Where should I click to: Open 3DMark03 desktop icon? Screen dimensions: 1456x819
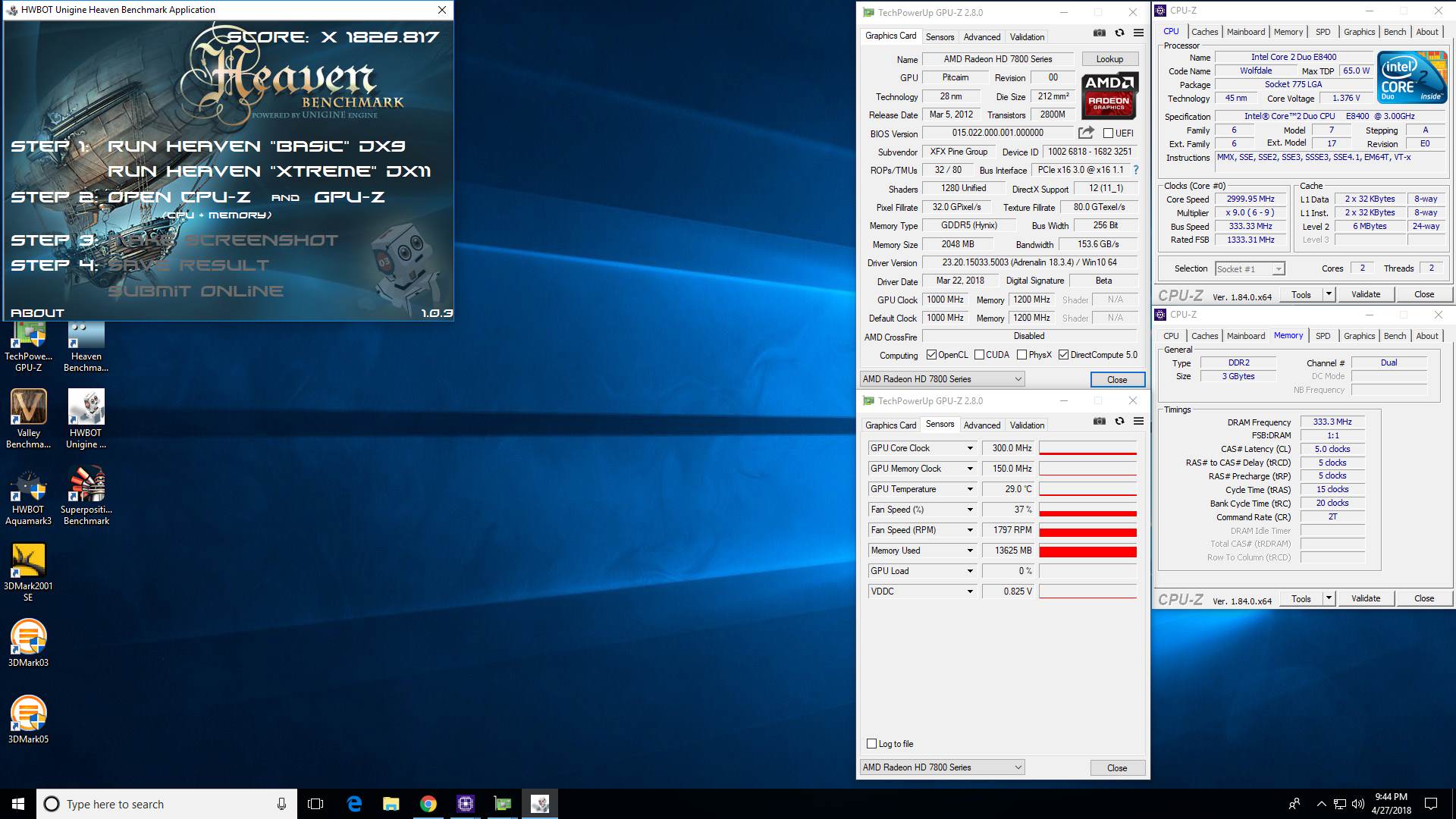coord(29,643)
